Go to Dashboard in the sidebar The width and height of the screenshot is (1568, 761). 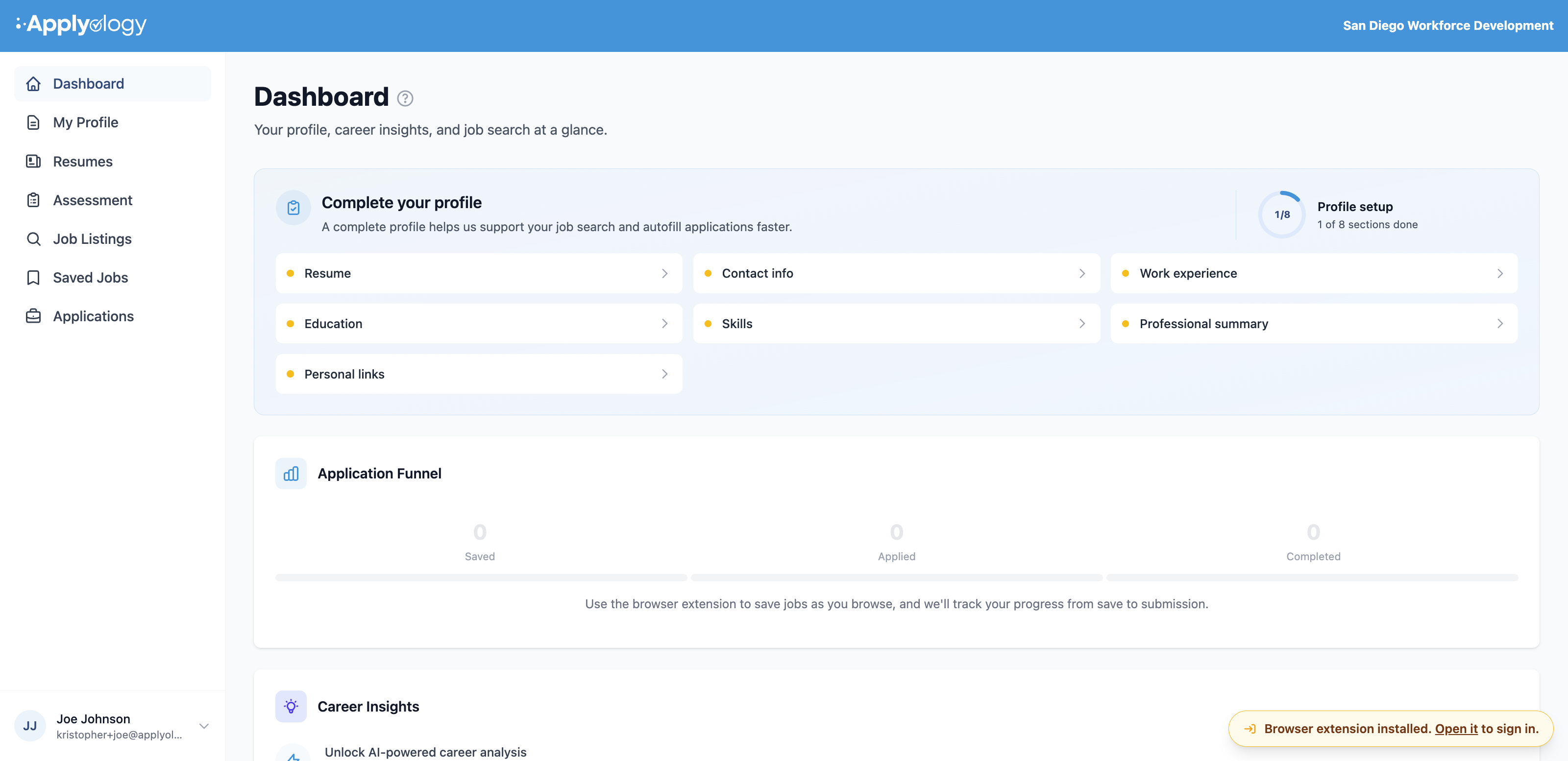coord(113,84)
